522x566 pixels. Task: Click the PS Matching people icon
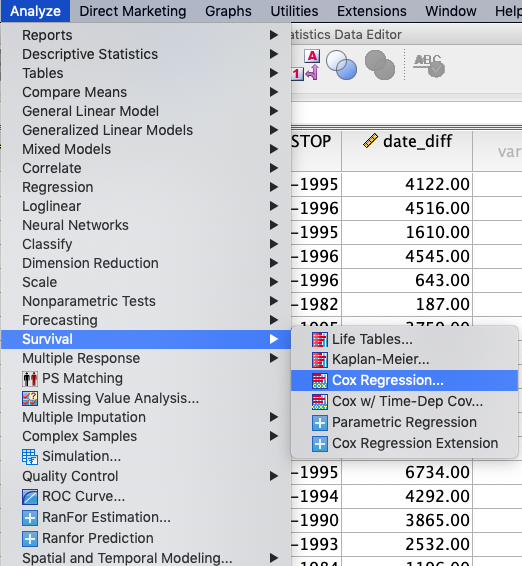30,379
